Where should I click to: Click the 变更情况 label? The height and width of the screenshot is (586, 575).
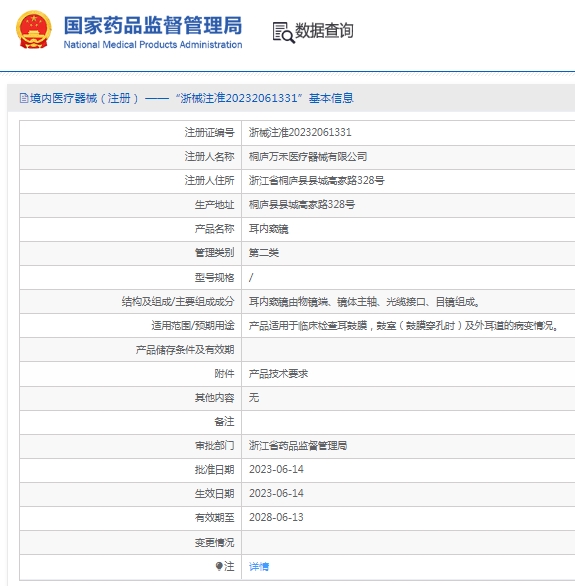[214, 542]
